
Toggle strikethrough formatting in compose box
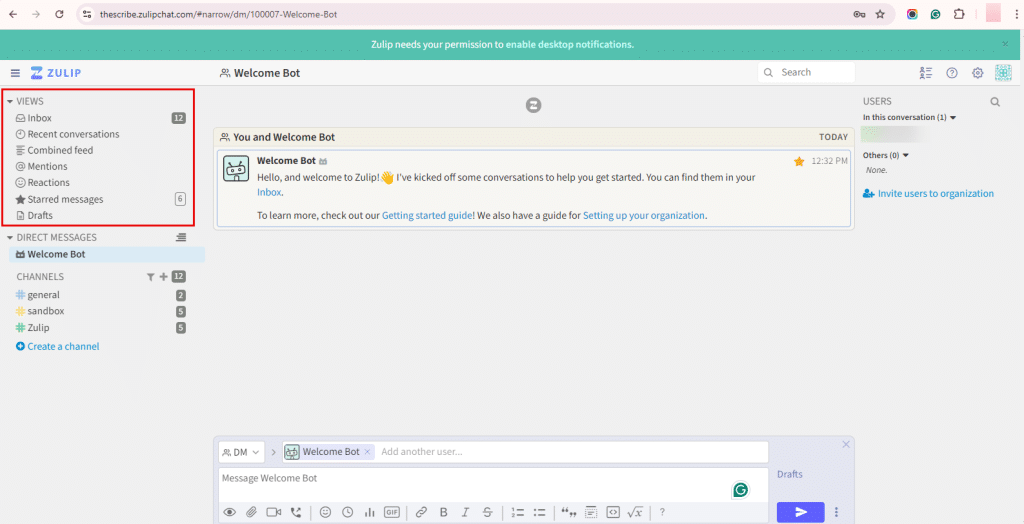(x=488, y=512)
